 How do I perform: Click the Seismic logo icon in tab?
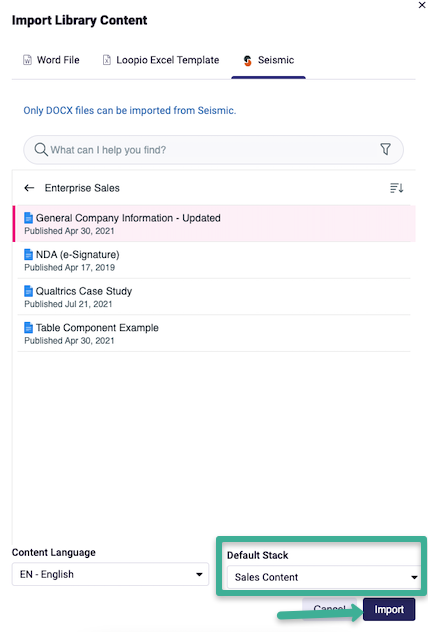(247, 60)
